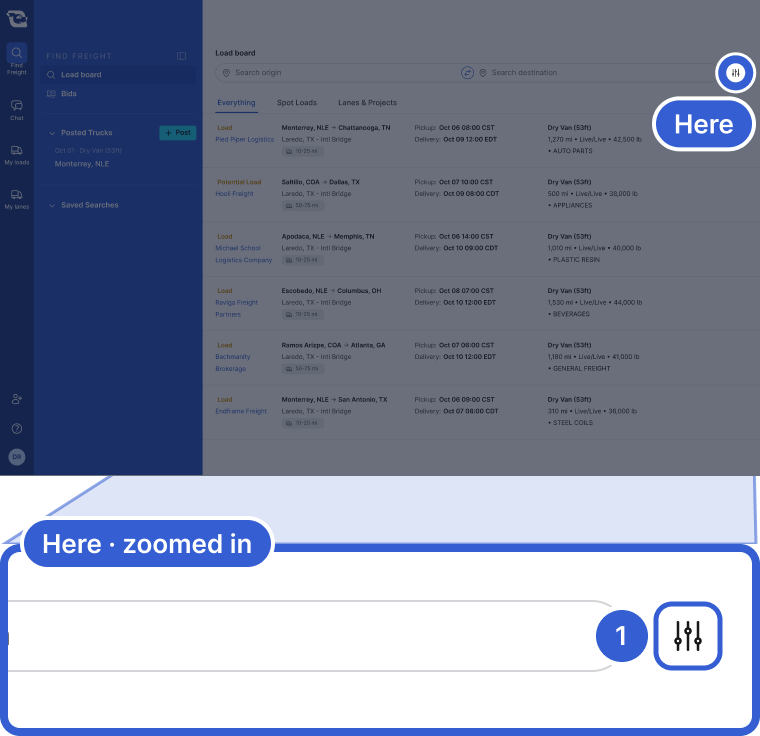Image resolution: width=760 pixels, height=736 pixels.
Task: Click the route Monterrey, NLE → San Antonio, TX
Action: (x=334, y=400)
